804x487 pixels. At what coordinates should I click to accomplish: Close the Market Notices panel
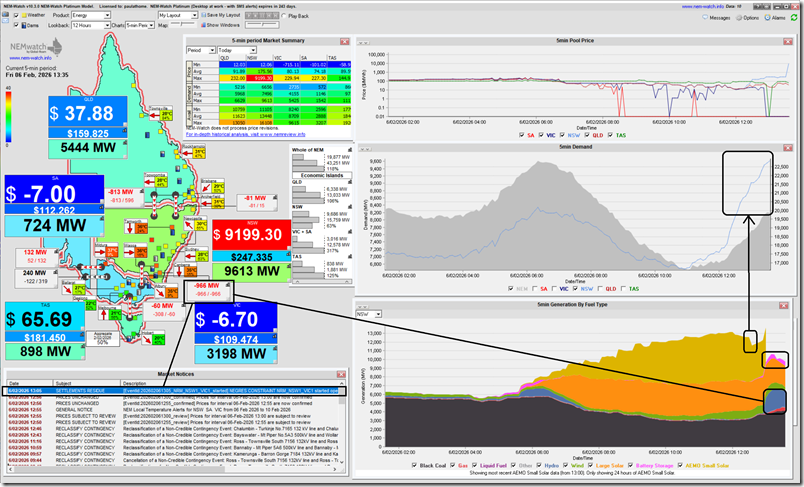click(340, 374)
